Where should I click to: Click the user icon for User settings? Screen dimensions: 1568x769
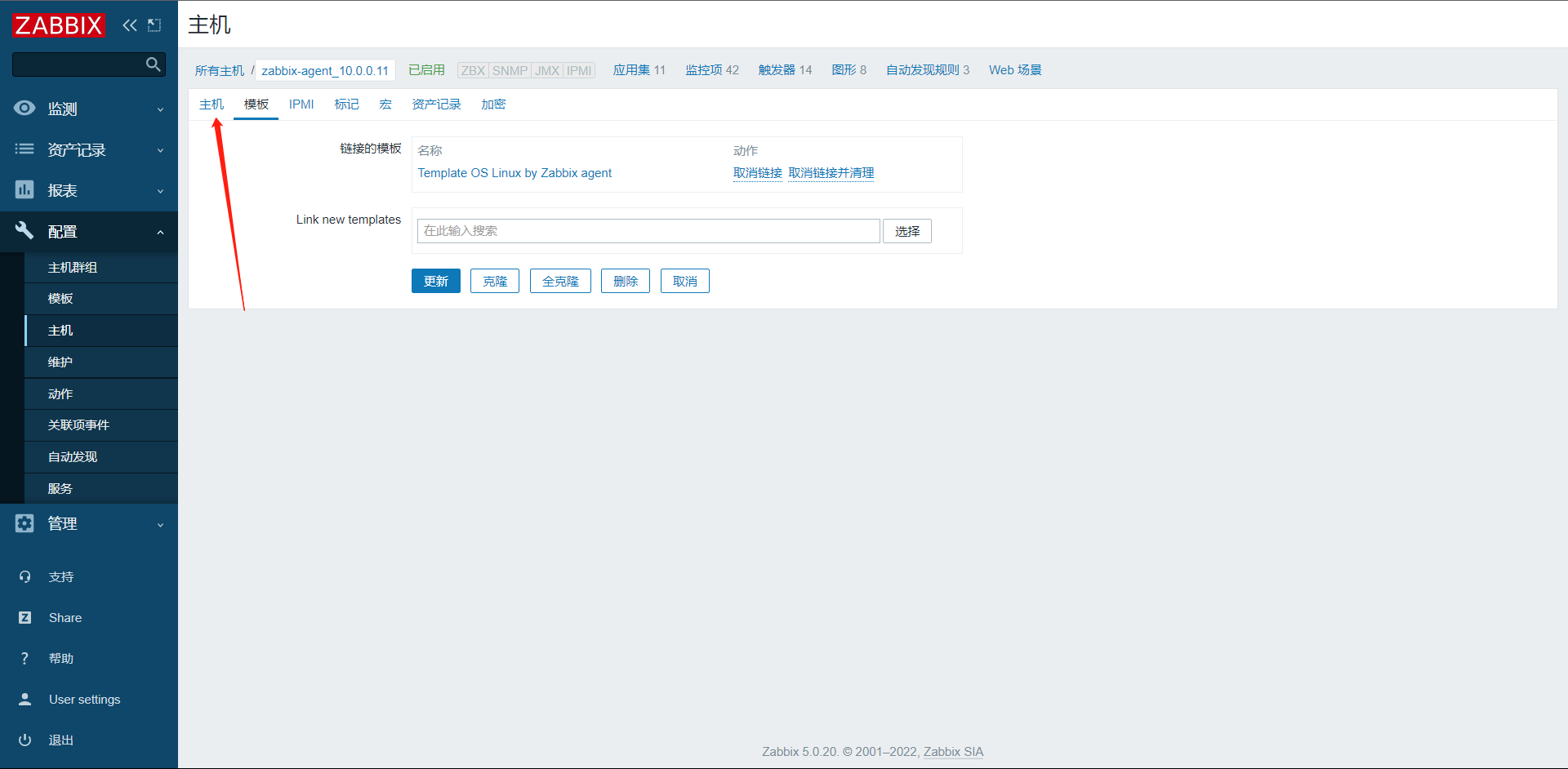tap(24, 700)
